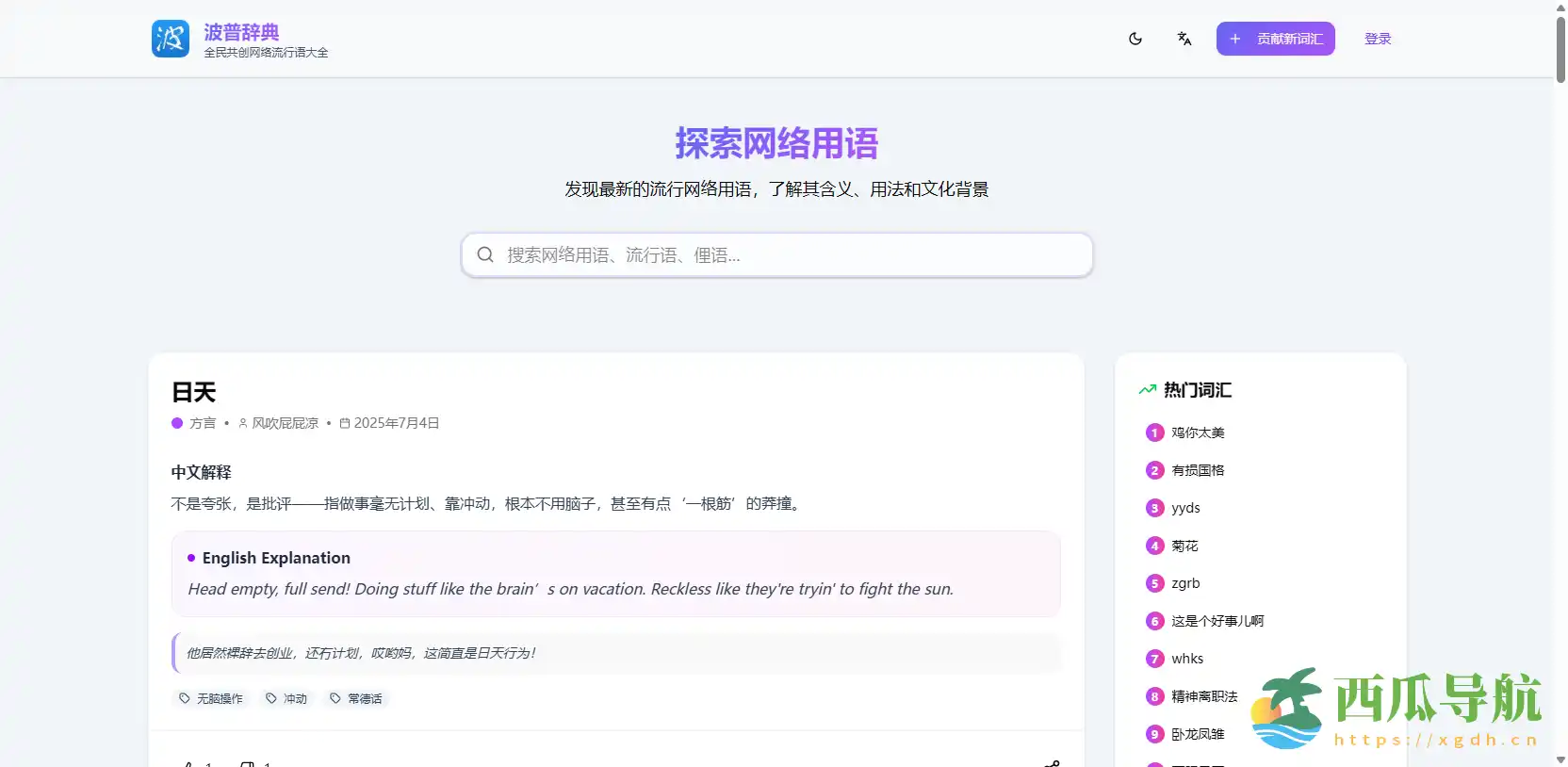Open the 日天 entry title

pos(194,392)
